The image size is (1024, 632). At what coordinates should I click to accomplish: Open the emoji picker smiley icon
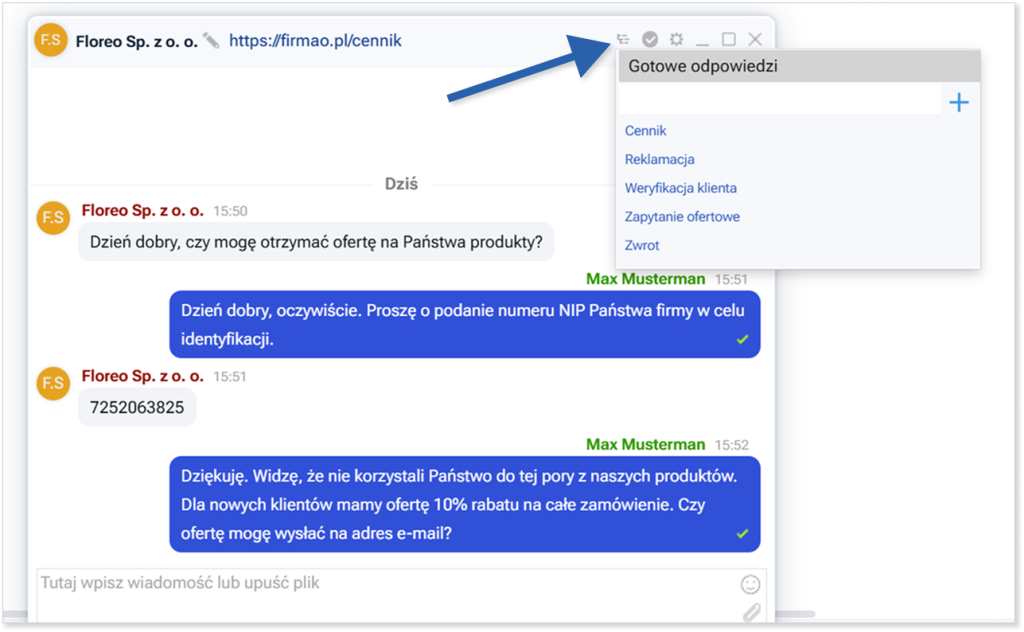click(x=750, y=584)
